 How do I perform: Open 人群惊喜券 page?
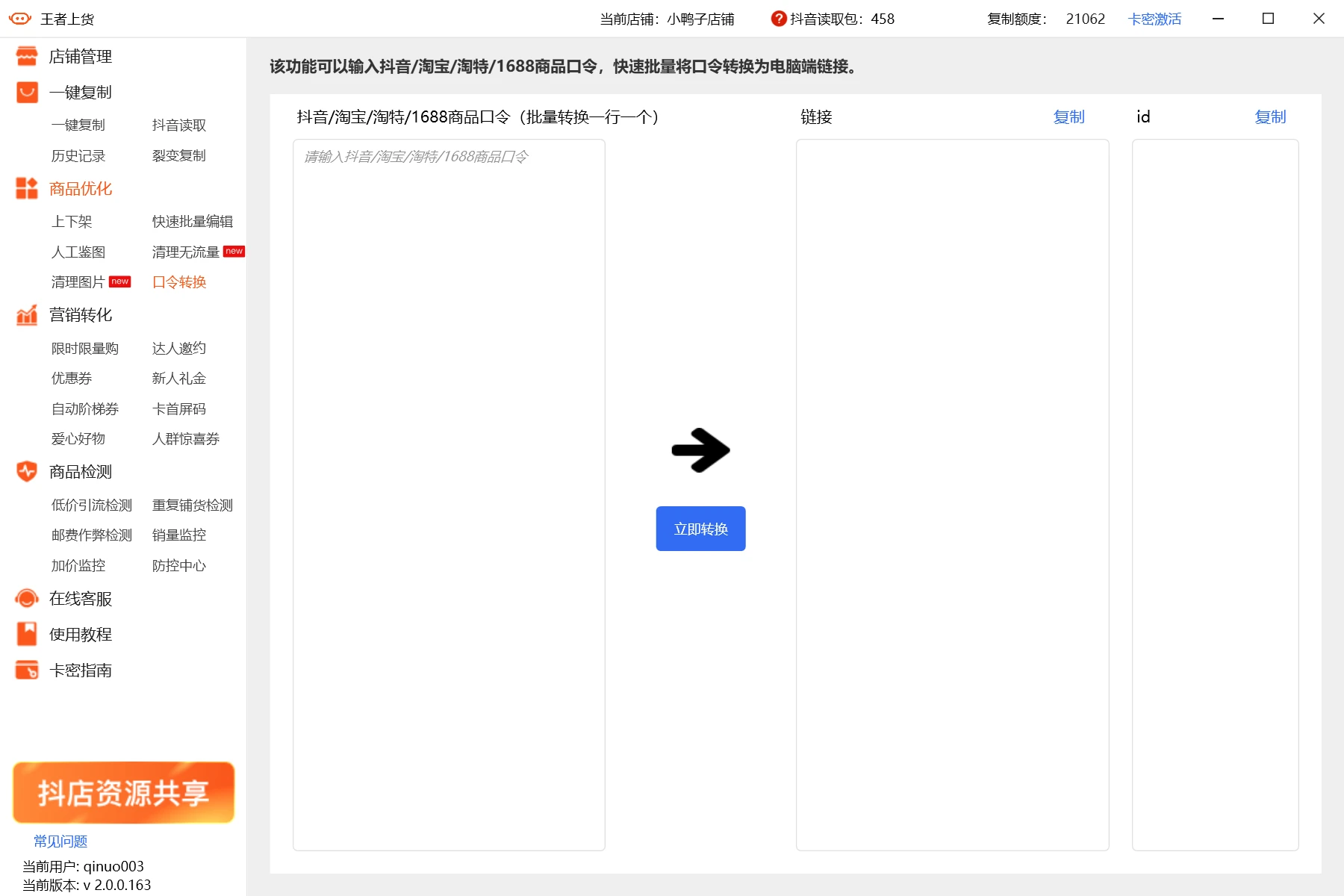click(x=186, y=439)
